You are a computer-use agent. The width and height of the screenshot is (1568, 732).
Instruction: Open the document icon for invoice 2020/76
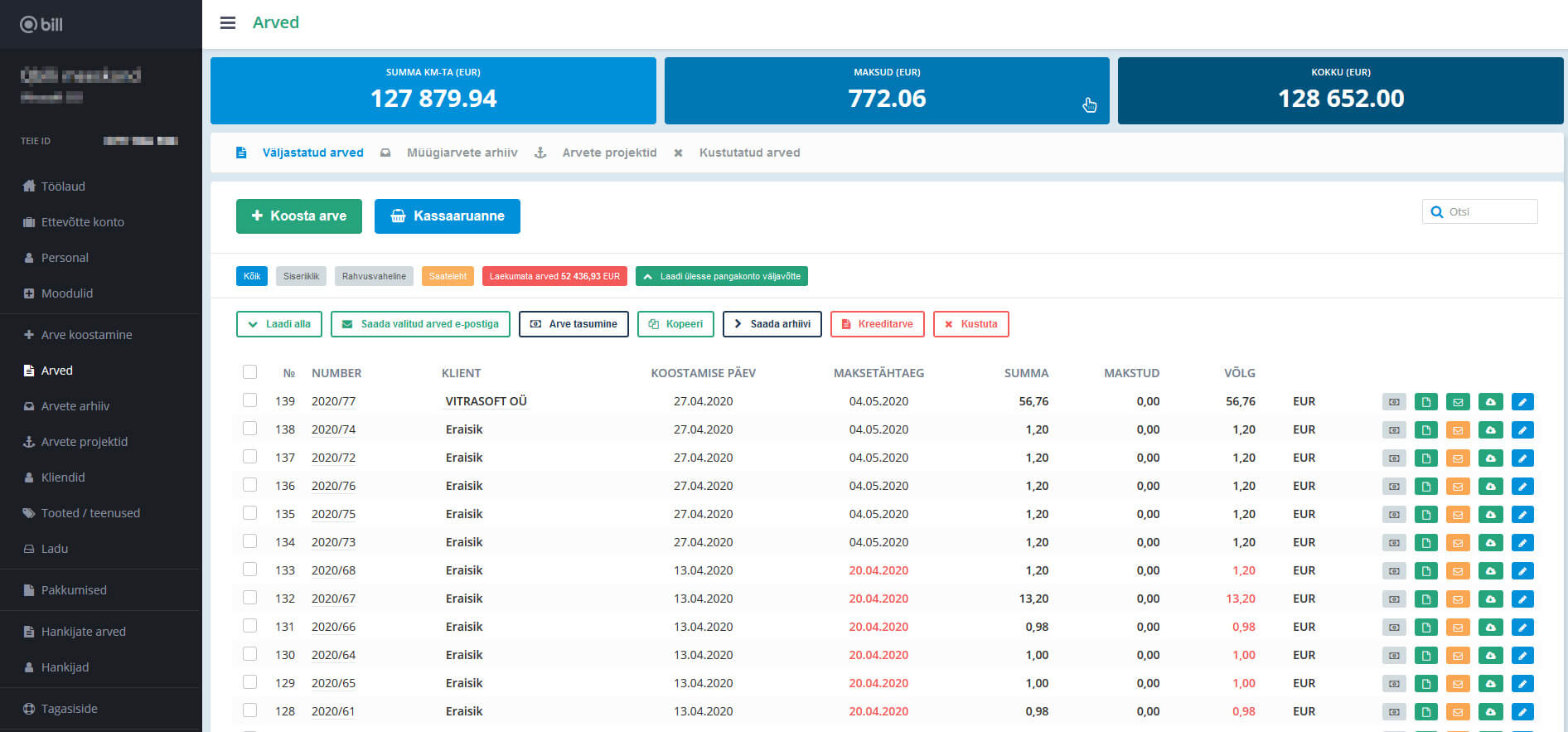[1426, 487]
